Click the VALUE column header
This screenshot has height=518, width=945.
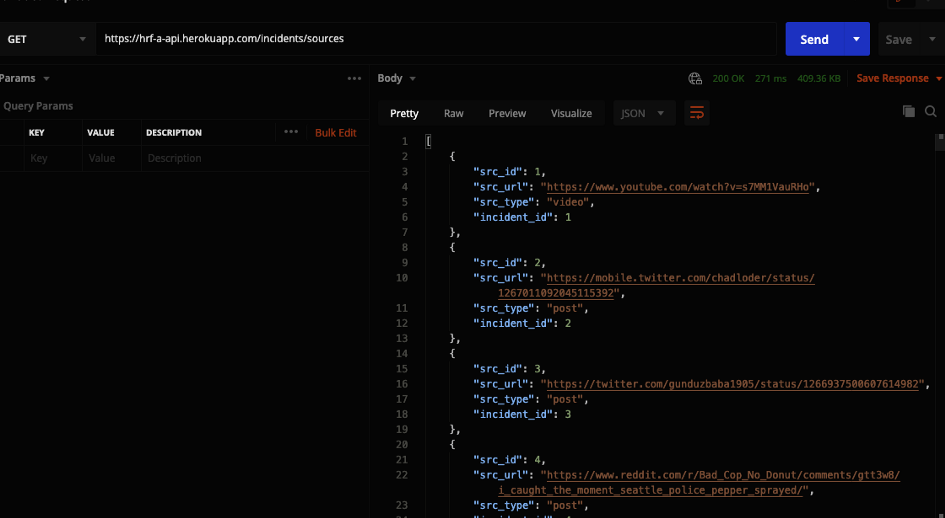(101, 133)
